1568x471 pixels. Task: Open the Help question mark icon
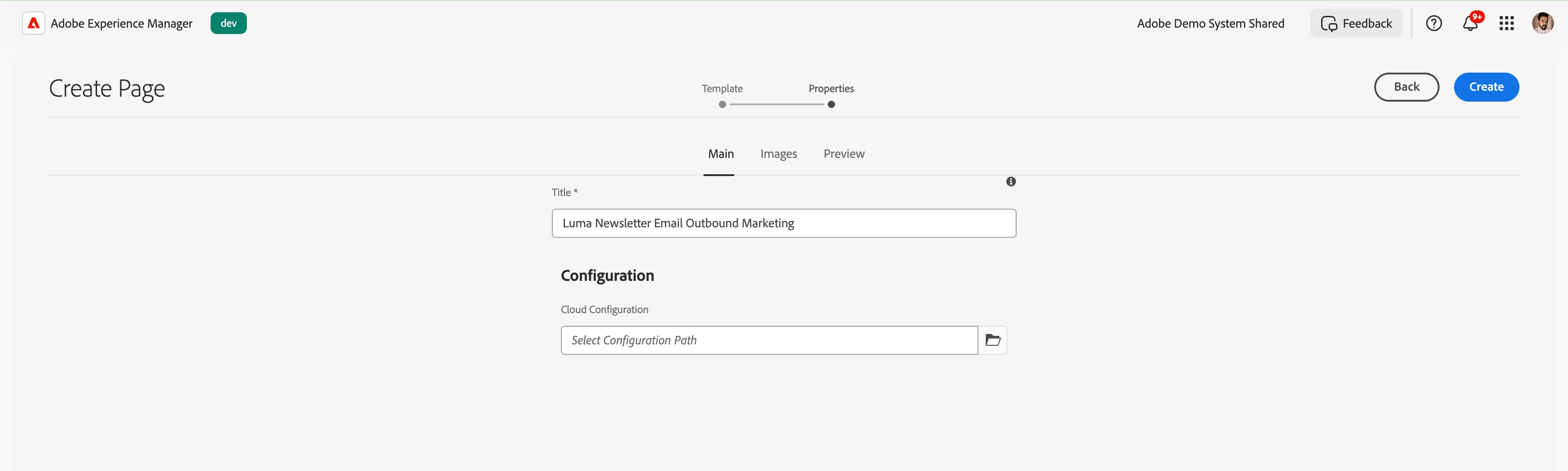pos(1434,23)
